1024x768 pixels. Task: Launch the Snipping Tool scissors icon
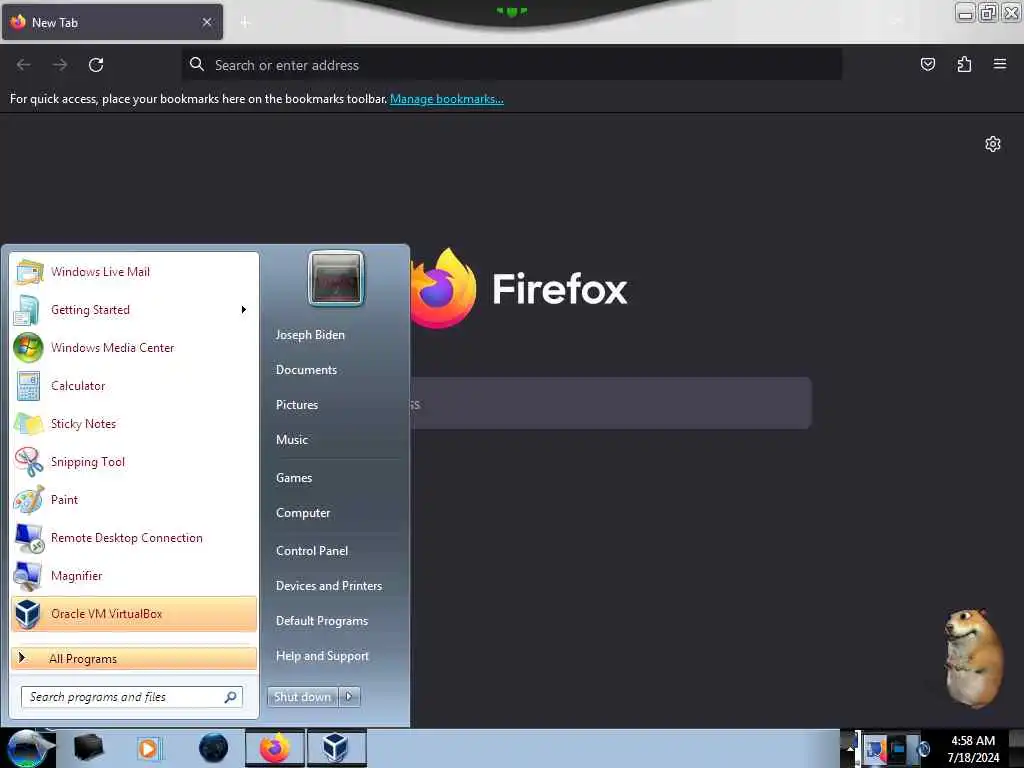pyautogui.click(x=29, y=462)
